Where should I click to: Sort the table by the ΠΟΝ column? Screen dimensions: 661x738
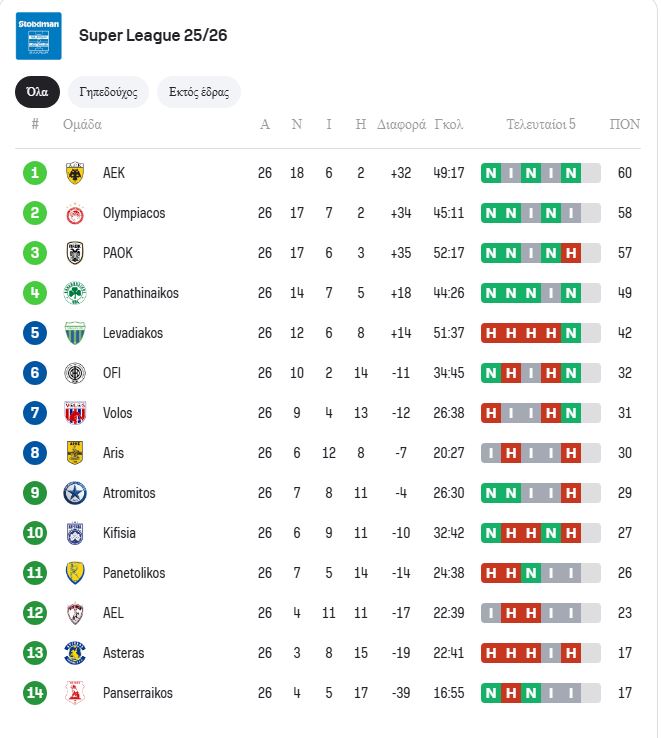click(x=625, y=125)
